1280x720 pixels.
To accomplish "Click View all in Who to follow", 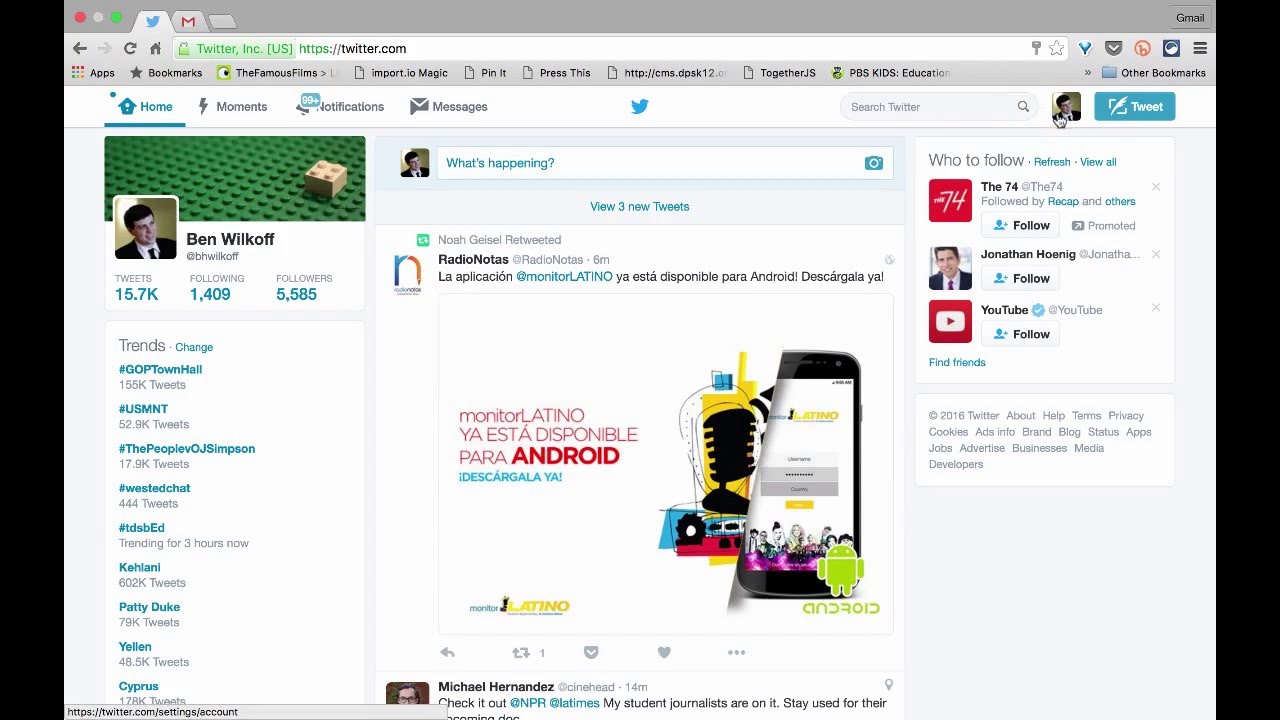I will (x=1098, y=162).
